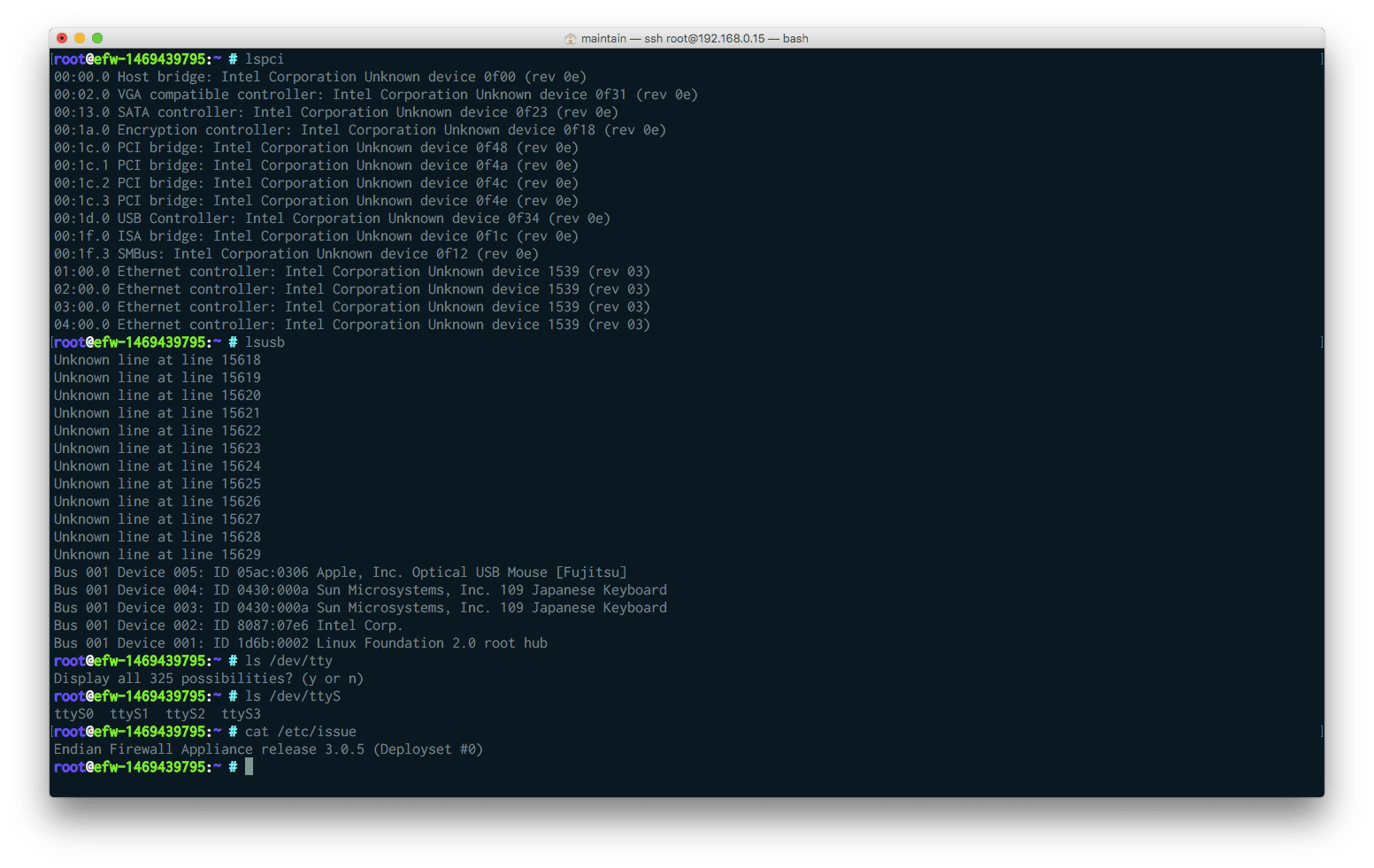Click the 'ttyS2' entry

[x=185, y=714]
